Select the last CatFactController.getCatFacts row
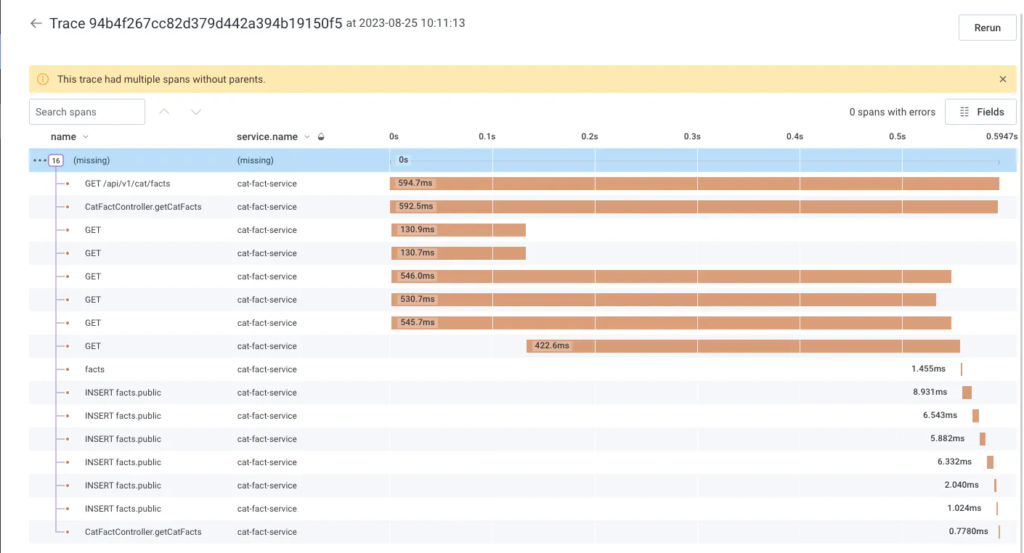Image resolution: width=1024 pixels, height=553 pixels. coord(143,532)
